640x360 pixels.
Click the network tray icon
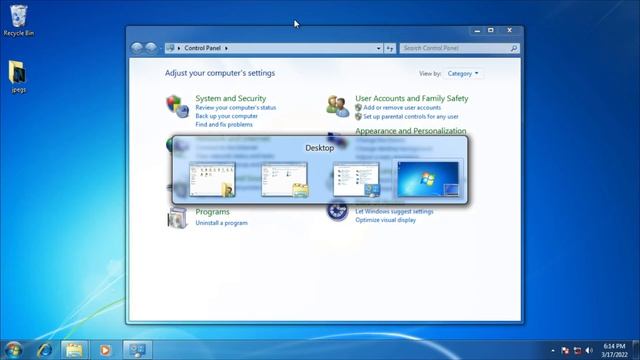click(x=577, y=350)
